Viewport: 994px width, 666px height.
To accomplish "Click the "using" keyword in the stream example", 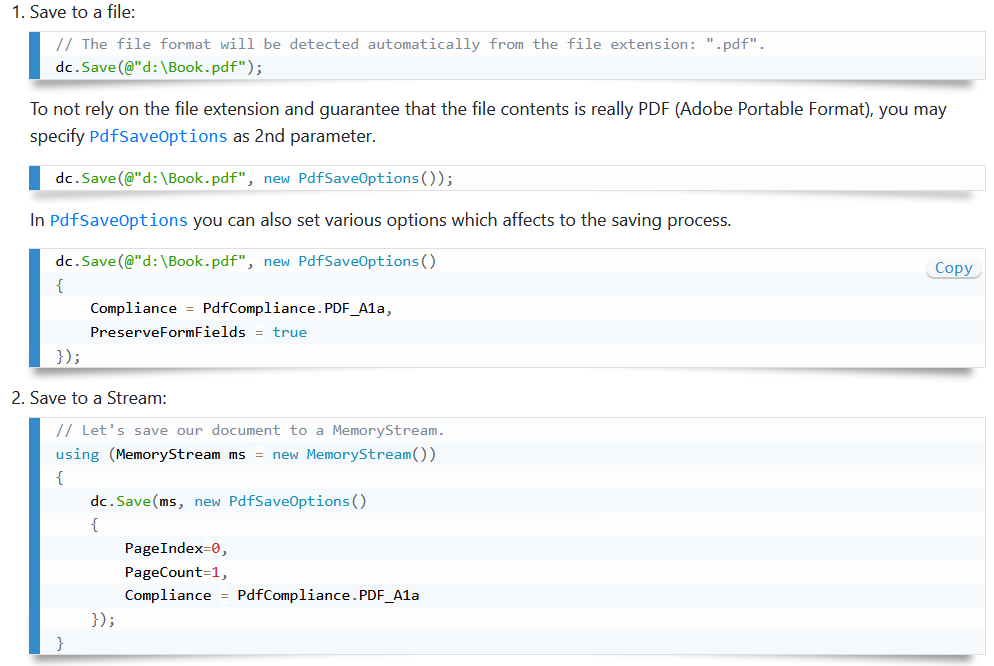I will coord(77,454).
